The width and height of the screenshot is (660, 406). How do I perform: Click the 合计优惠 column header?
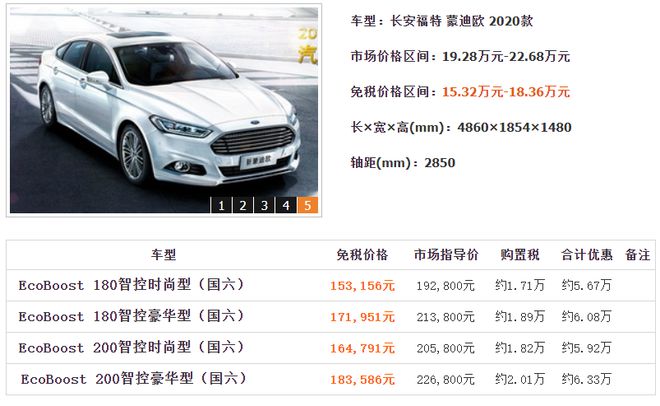587,255
